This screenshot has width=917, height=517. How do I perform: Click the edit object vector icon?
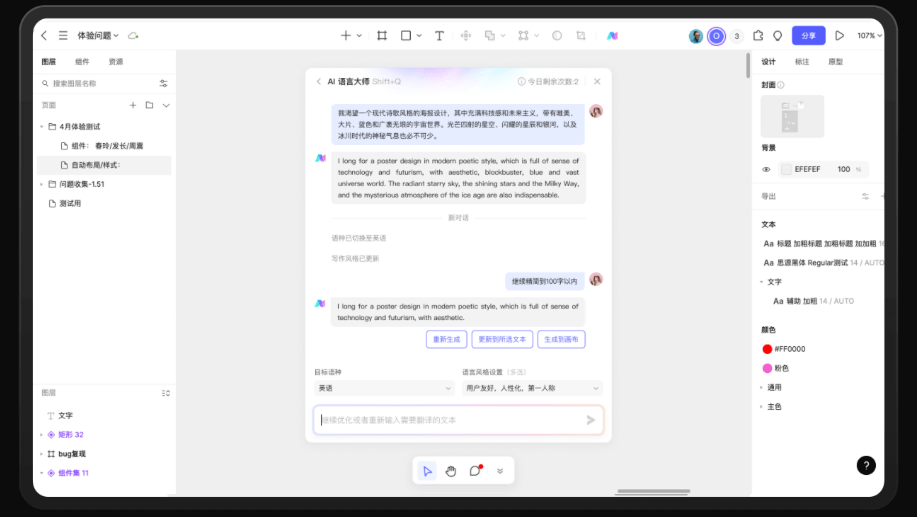523,36
